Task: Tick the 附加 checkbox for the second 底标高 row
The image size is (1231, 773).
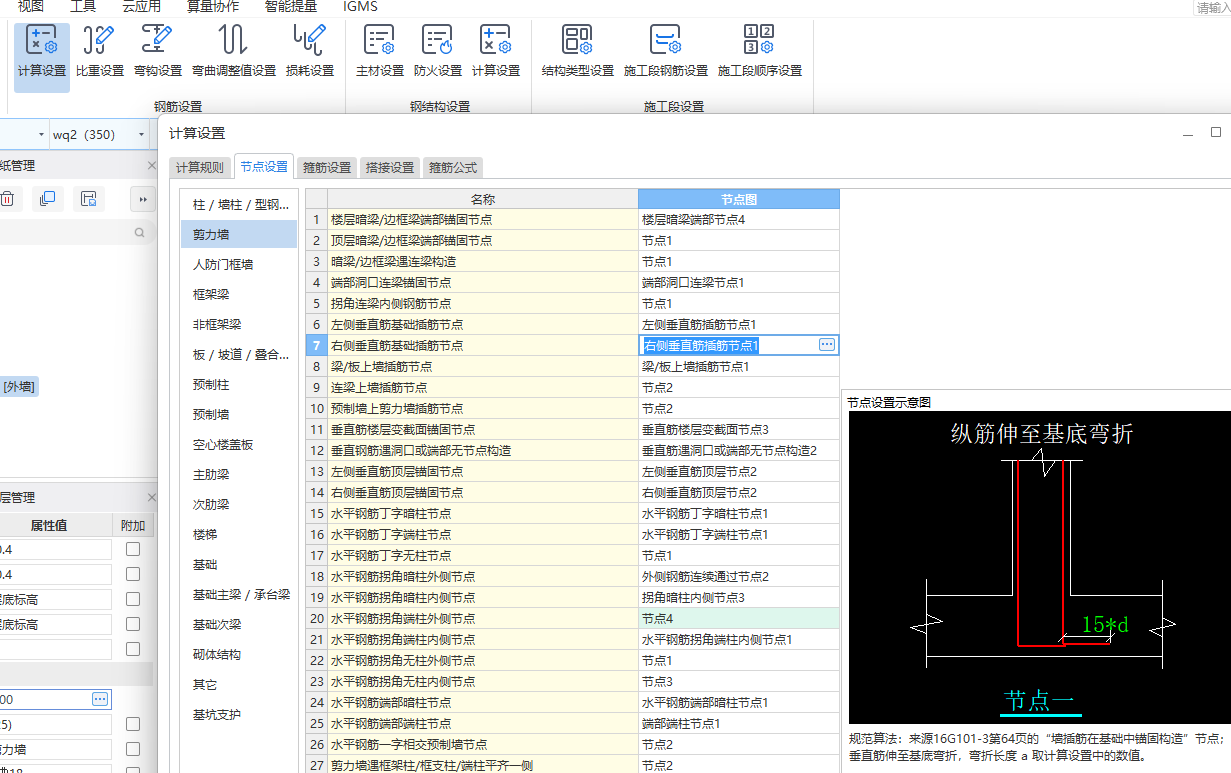Action: [133, 624]
